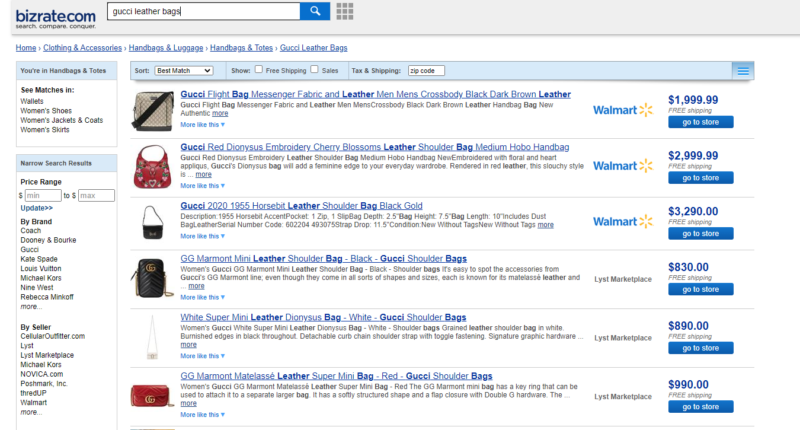Open the Sort Best Match dropdown
This screenshot has height=430, width=800.
pos(184,70)
